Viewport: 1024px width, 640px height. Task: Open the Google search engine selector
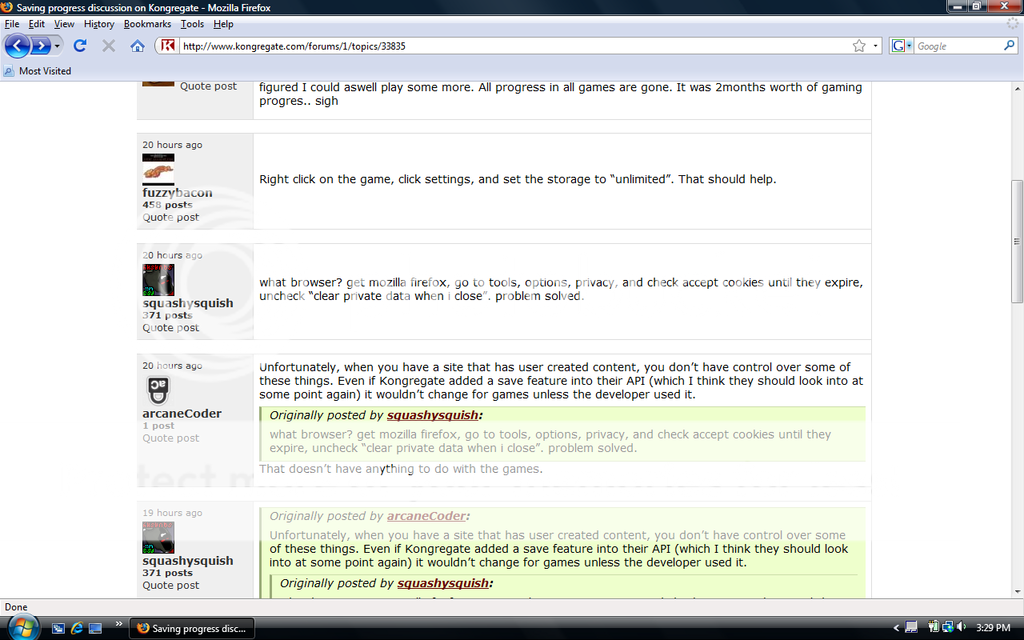click(x=901, y=46)
